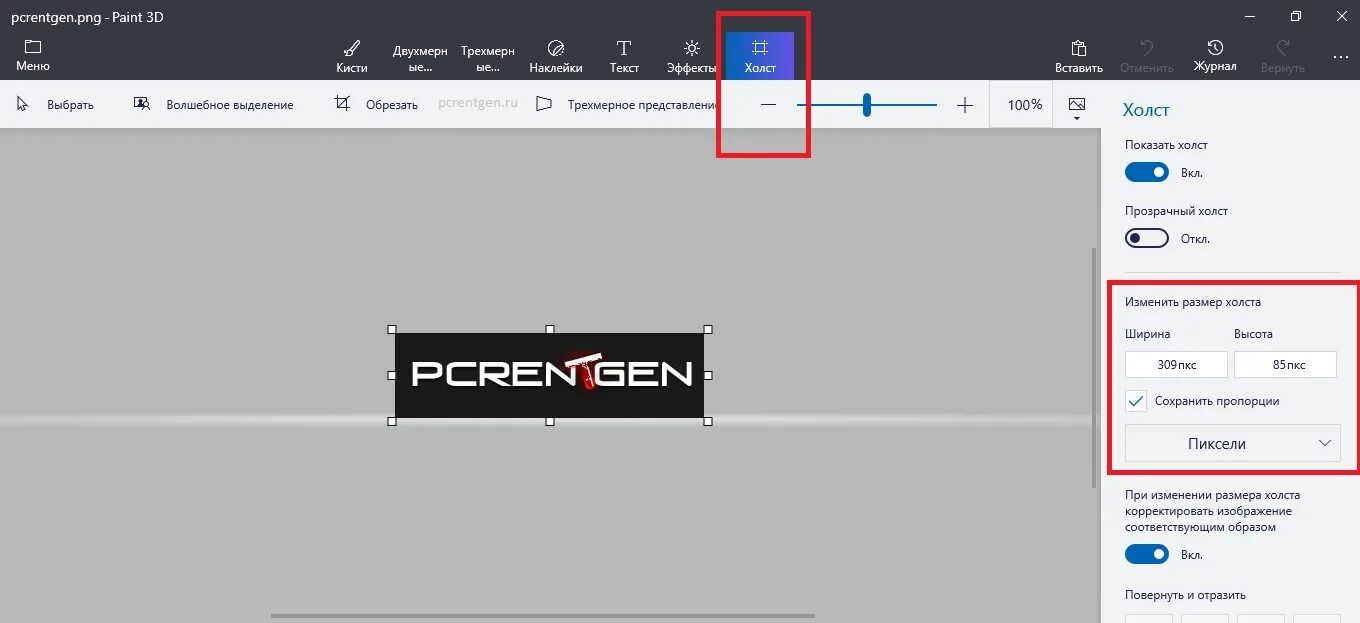Click the PCRENTGEN logo image on canvas
The image size is (1360, 623).
click(x=549, y=375)
